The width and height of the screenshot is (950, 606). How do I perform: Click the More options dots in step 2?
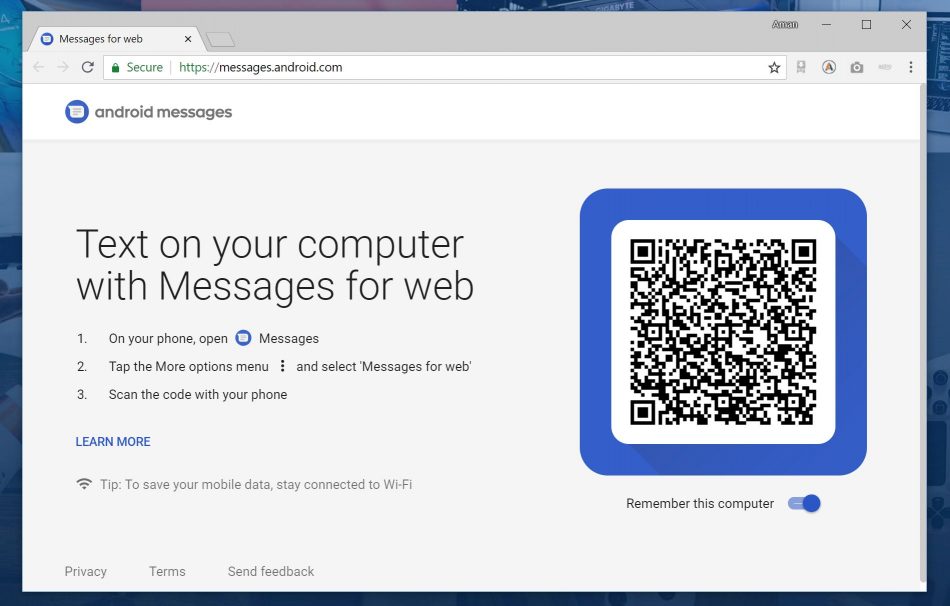click(282, 366)
